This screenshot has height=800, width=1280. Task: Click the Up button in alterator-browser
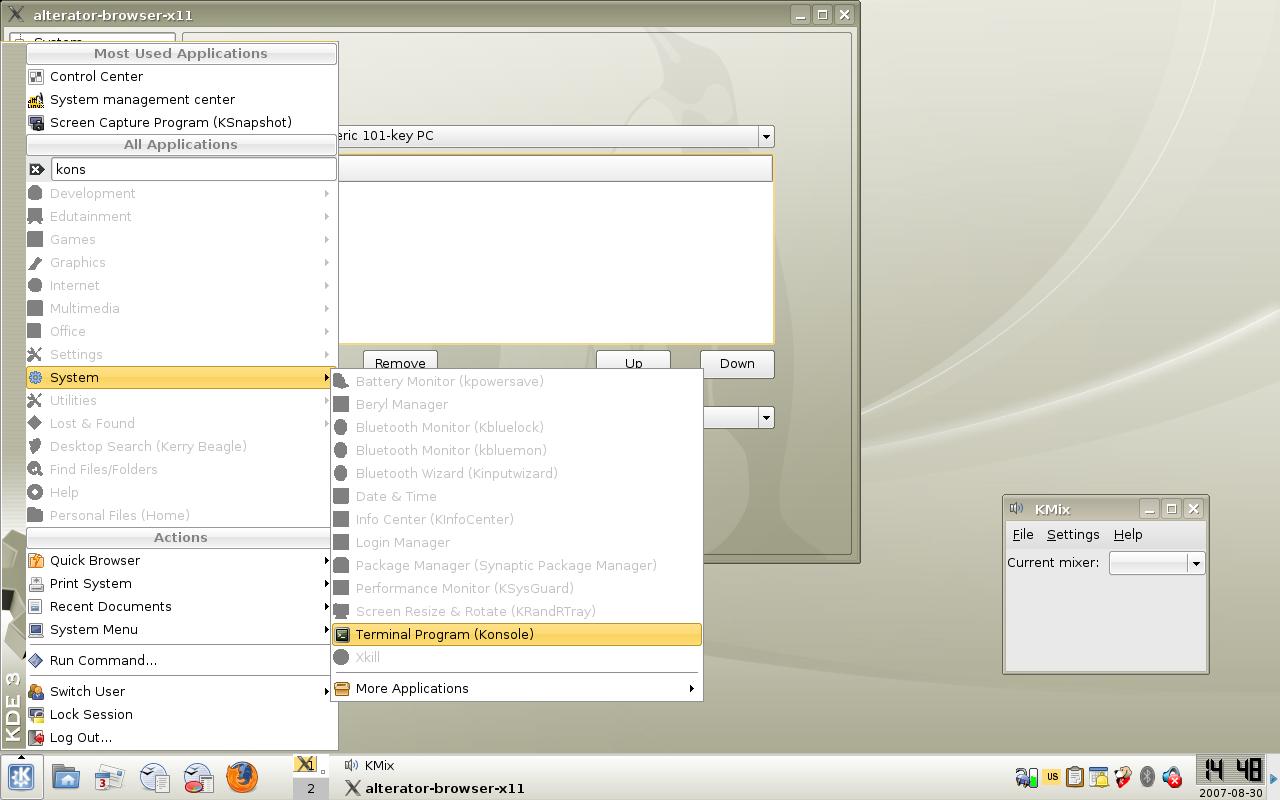pos(633,363)
